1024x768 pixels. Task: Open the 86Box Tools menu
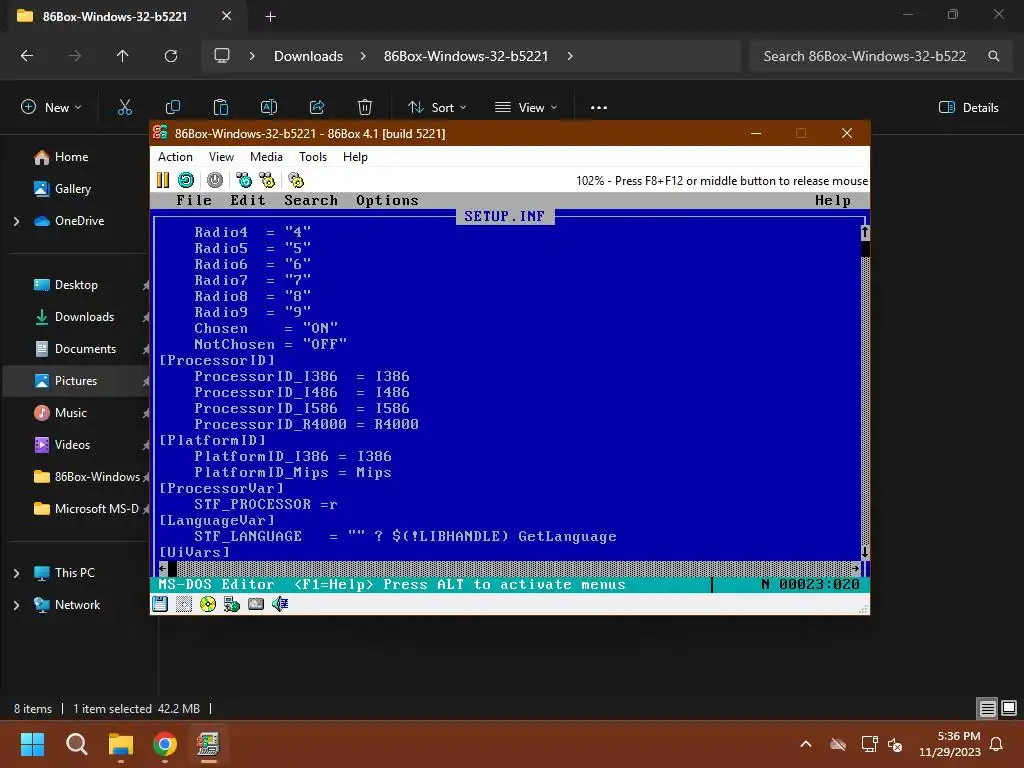coord(313,157)
